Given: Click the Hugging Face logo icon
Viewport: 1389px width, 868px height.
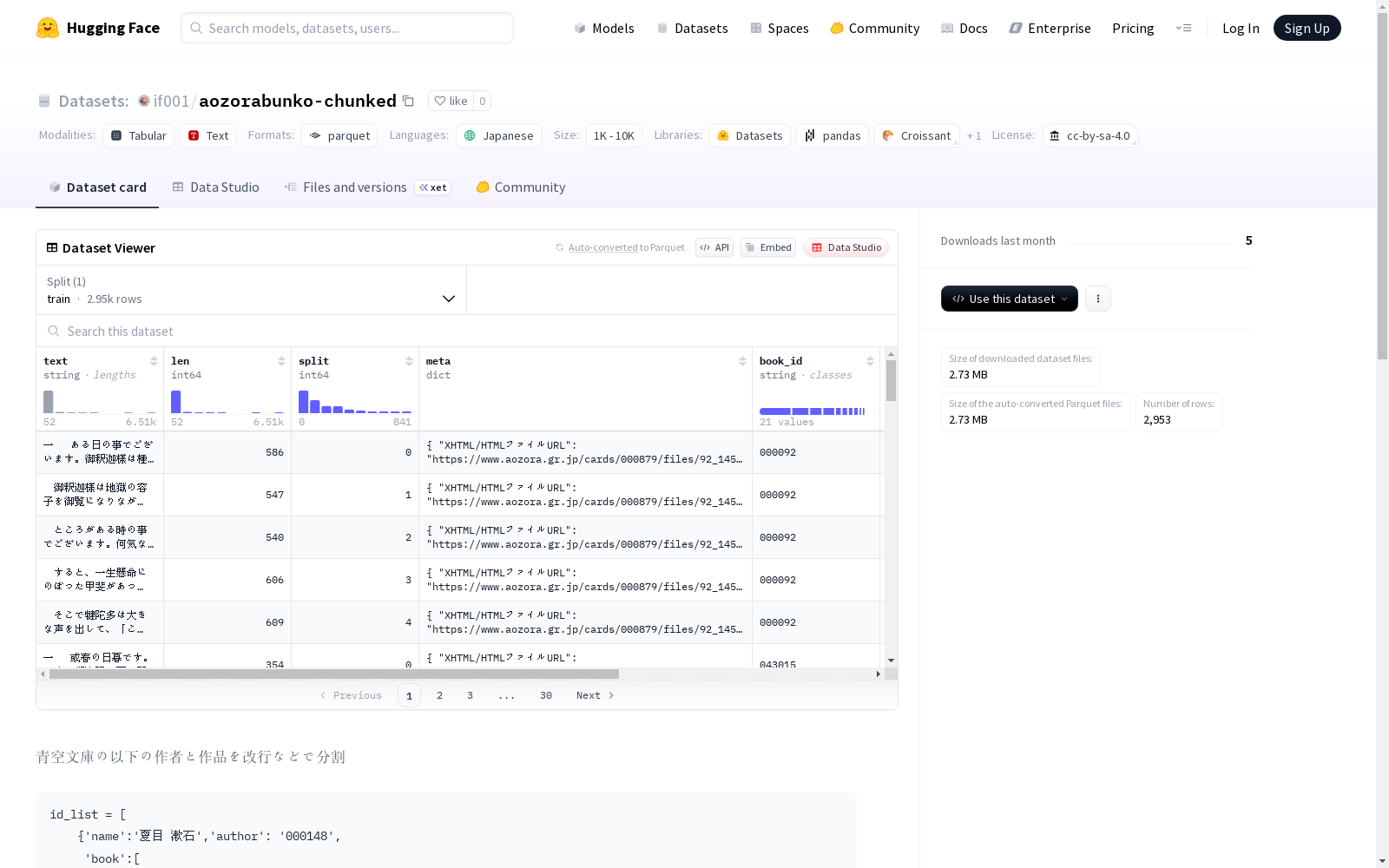Looking at the screenshot, I should tap(48, 28).
